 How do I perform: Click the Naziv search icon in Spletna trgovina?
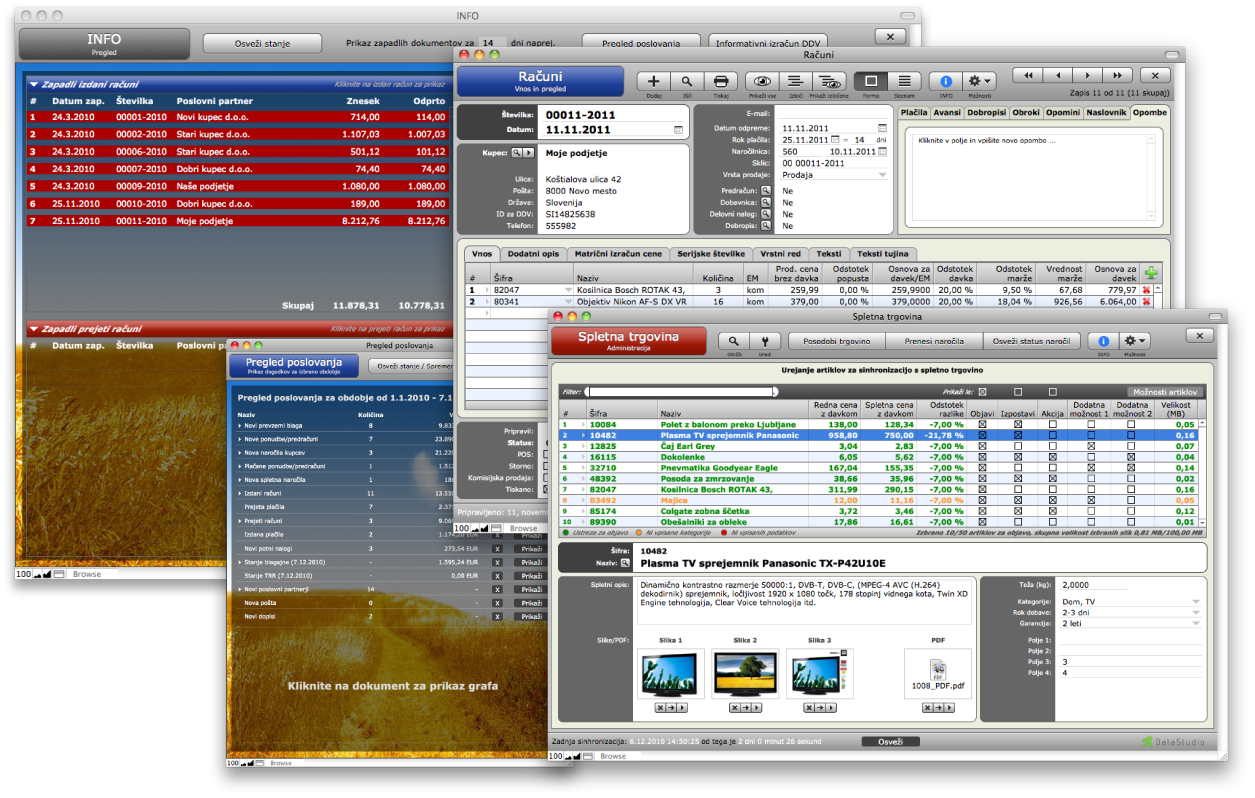626,563
